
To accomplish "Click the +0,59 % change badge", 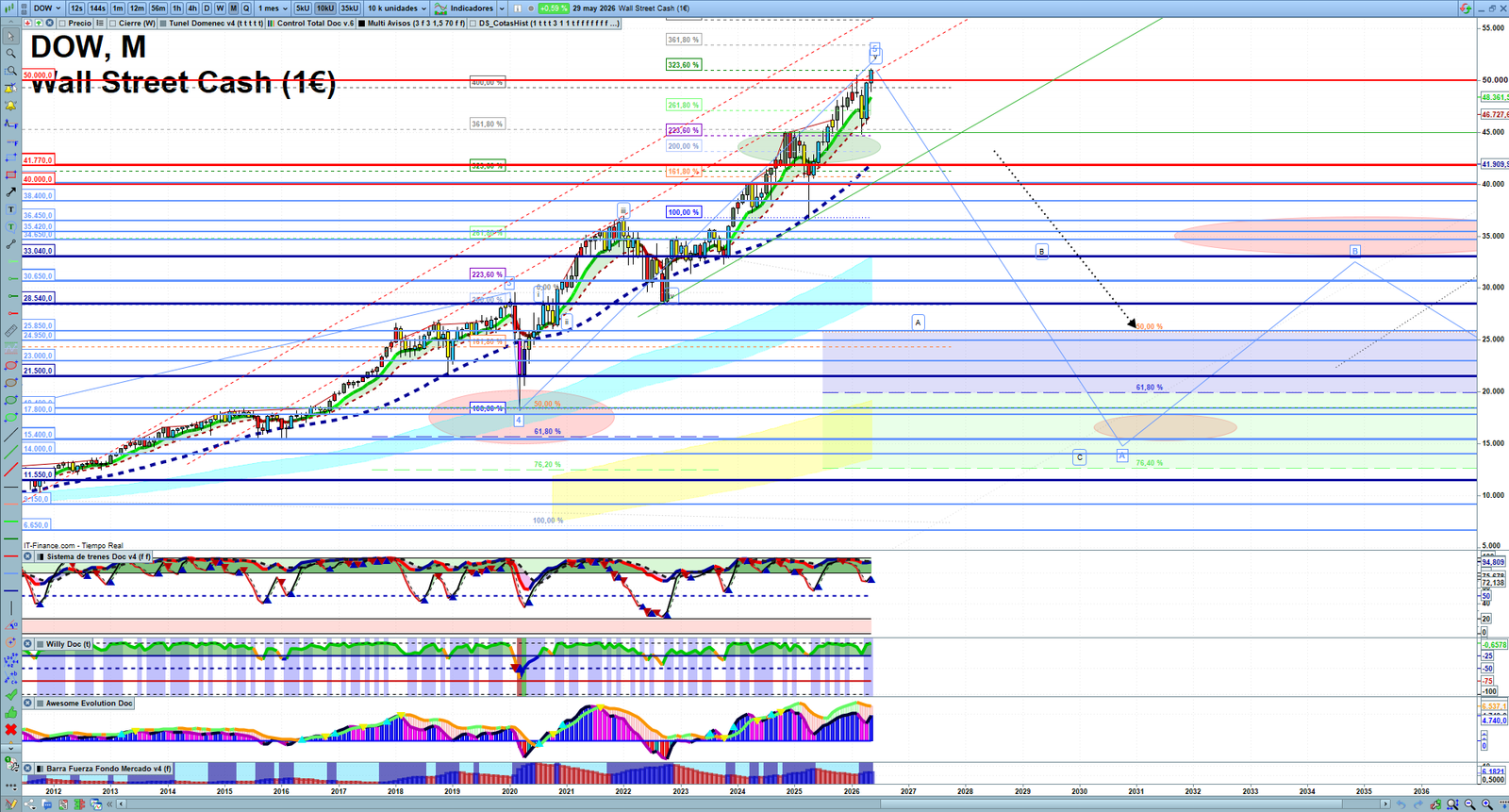I will (x=554, y=8).
